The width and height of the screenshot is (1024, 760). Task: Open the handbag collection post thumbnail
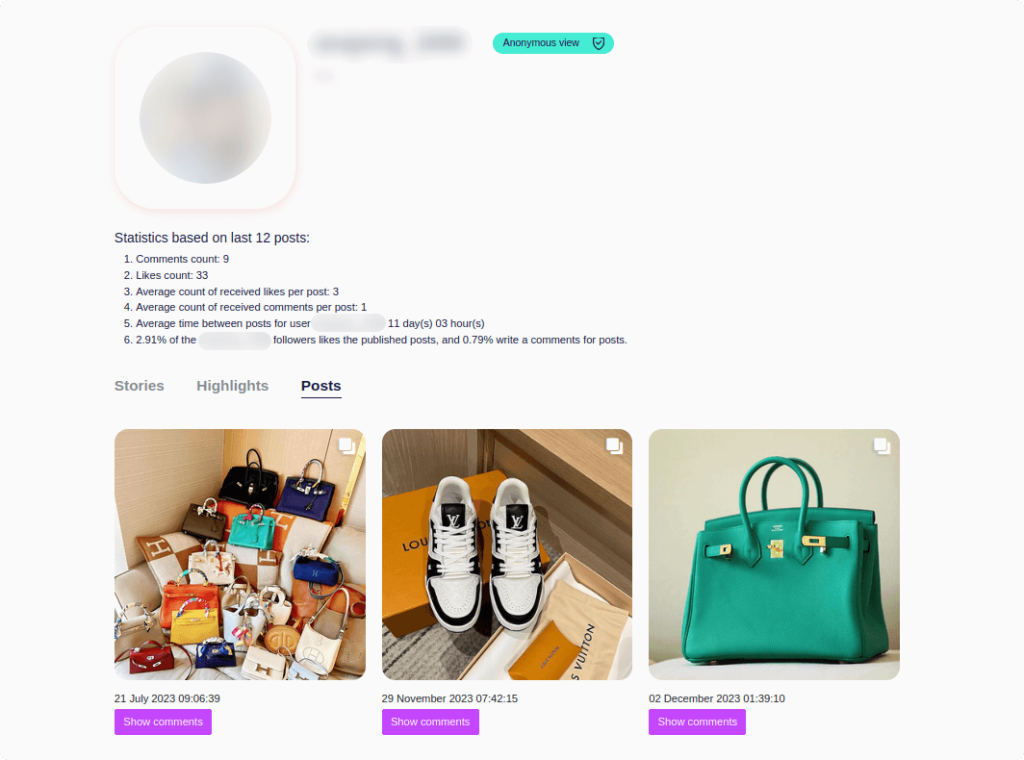(x=240, y=554)
